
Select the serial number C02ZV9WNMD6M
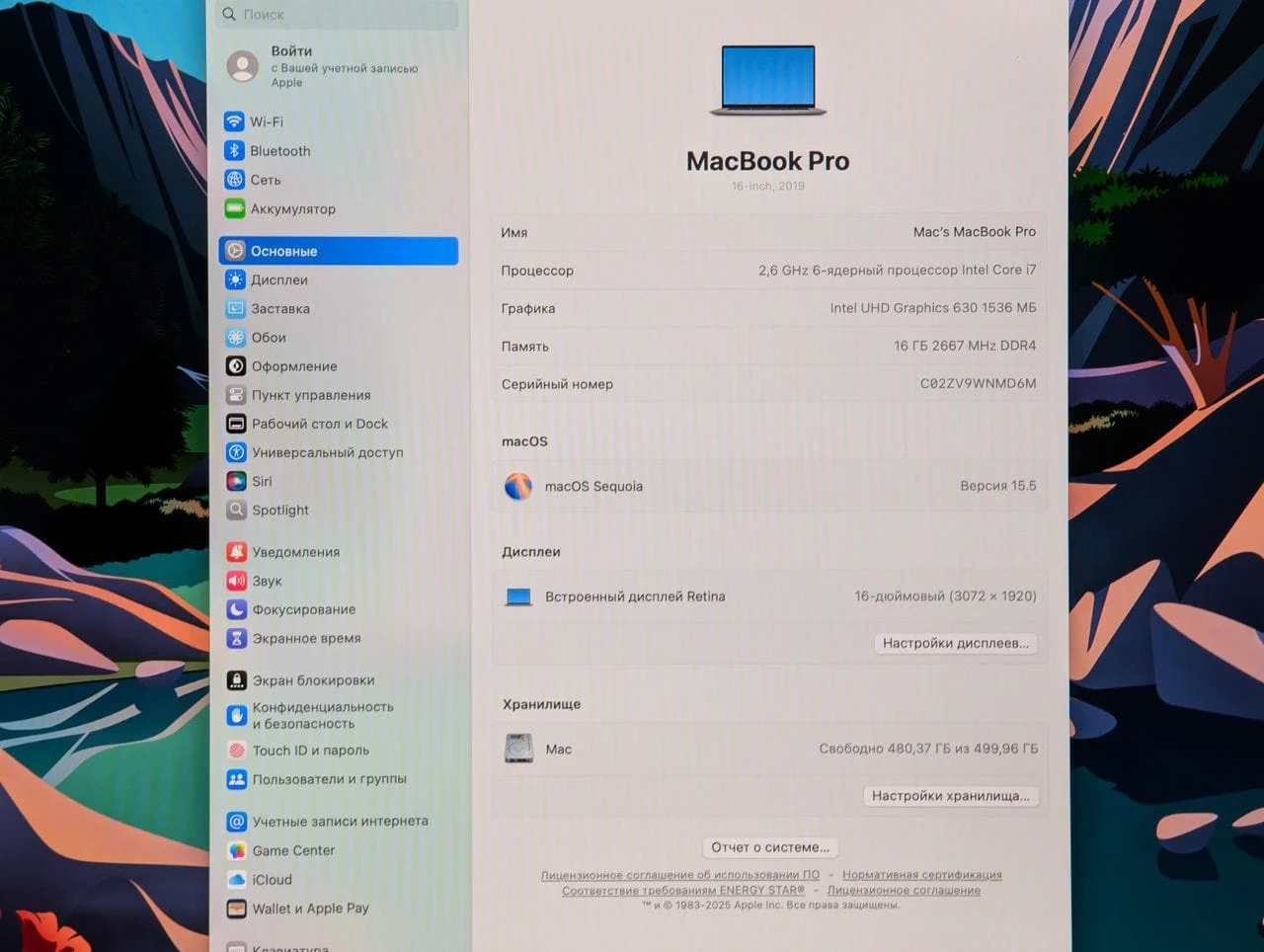coord(979,383)
